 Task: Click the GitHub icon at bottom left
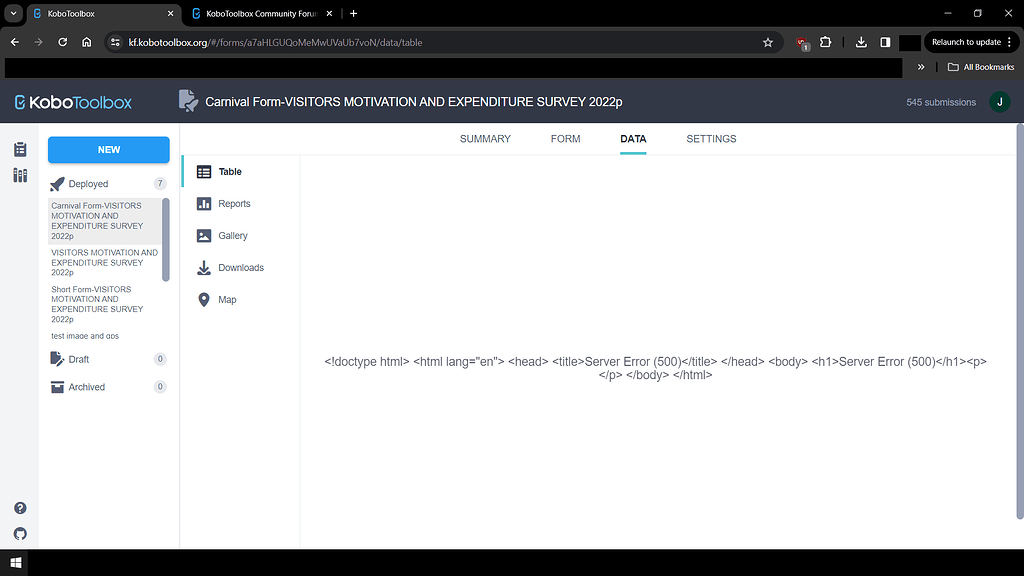pos(19,533)
